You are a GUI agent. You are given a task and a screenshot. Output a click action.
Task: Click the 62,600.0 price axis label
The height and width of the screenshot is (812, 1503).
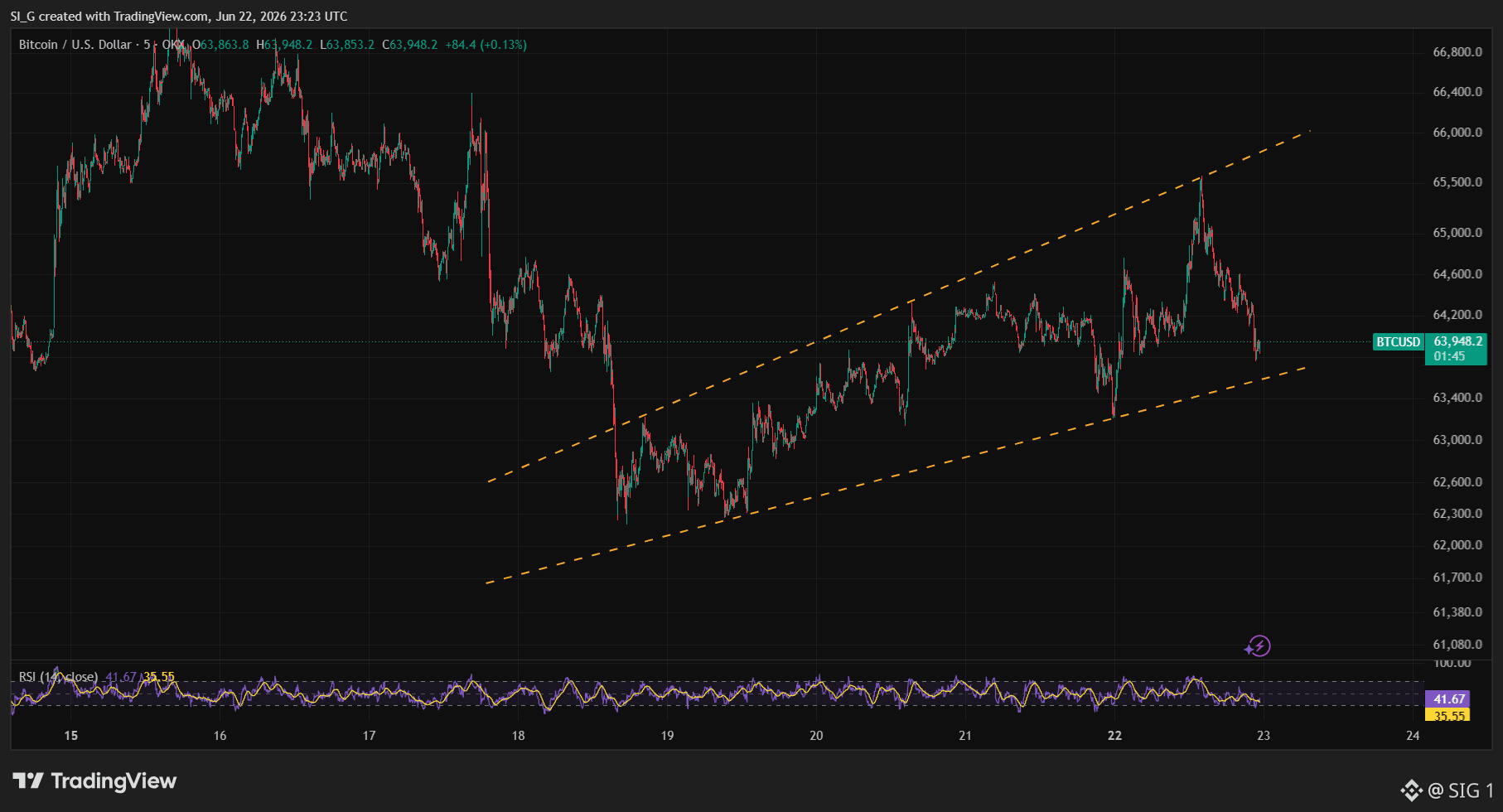click(1457, 482)
